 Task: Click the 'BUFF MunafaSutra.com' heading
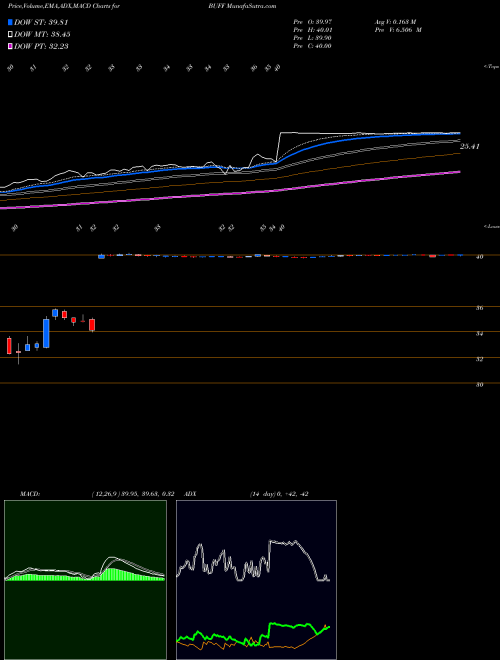[x=242, y=6]
